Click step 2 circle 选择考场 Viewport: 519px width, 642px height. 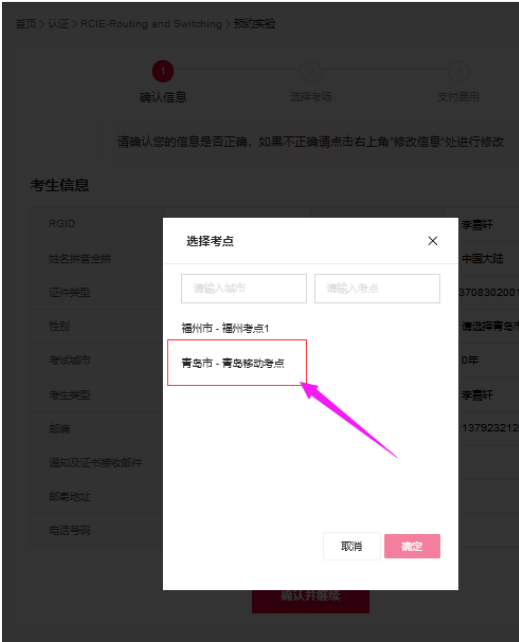311,72
